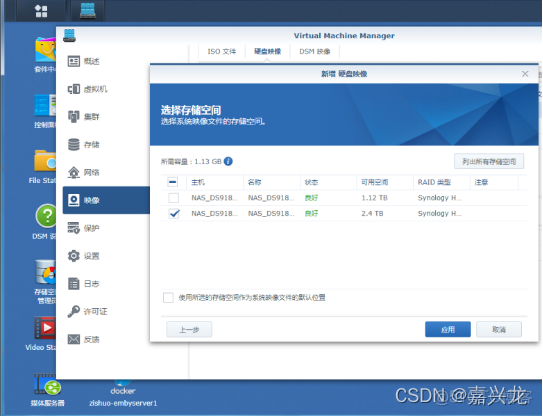Image resolution: width=543 pixels, height=416 pixels.
Task: Click the host name cell in 1.12 TB row
Action: pyautogui.click(x=215, y=198)
